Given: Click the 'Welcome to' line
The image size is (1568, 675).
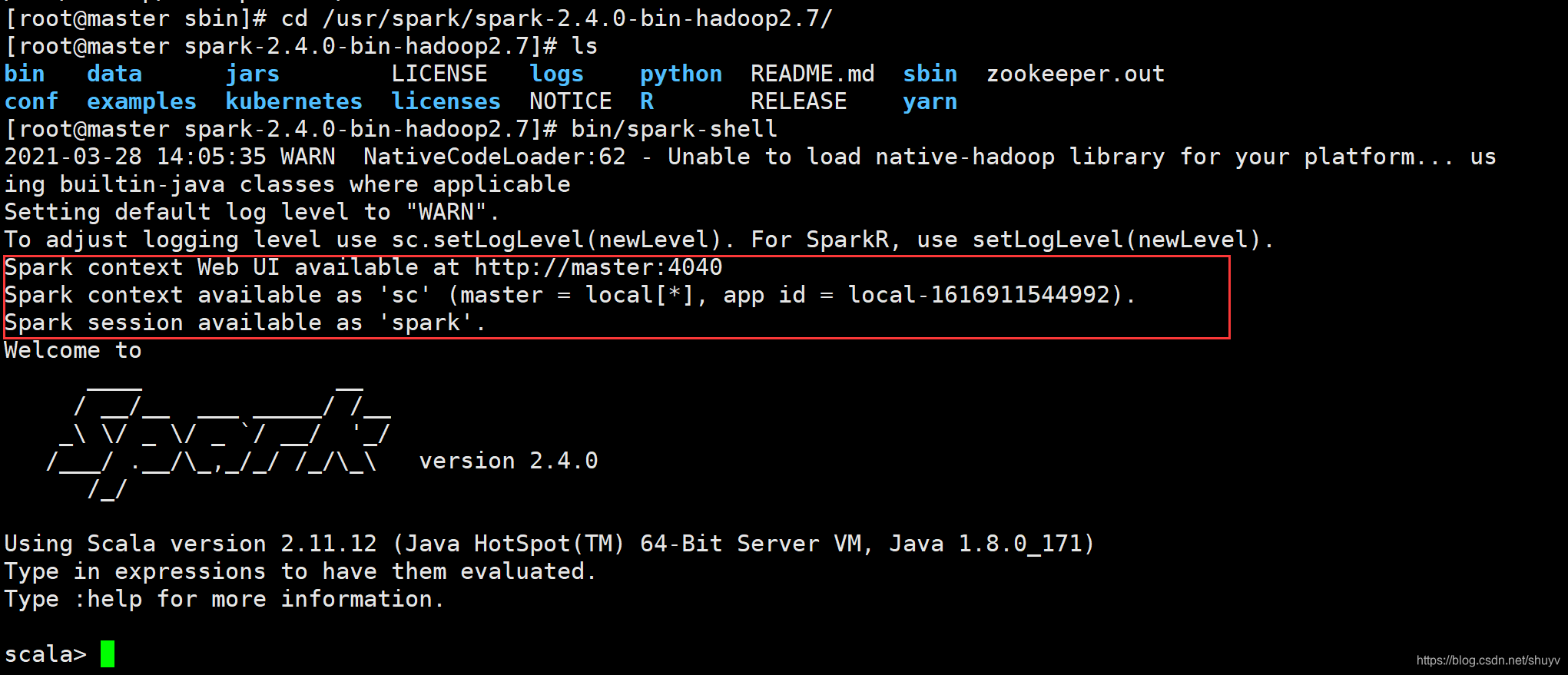Looking at the screenshot, I should 73,350.
